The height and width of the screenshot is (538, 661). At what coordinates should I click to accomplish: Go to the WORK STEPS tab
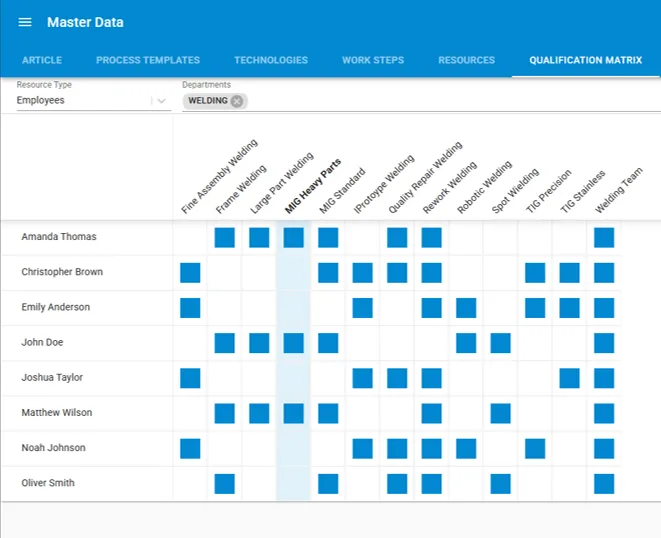373,60
